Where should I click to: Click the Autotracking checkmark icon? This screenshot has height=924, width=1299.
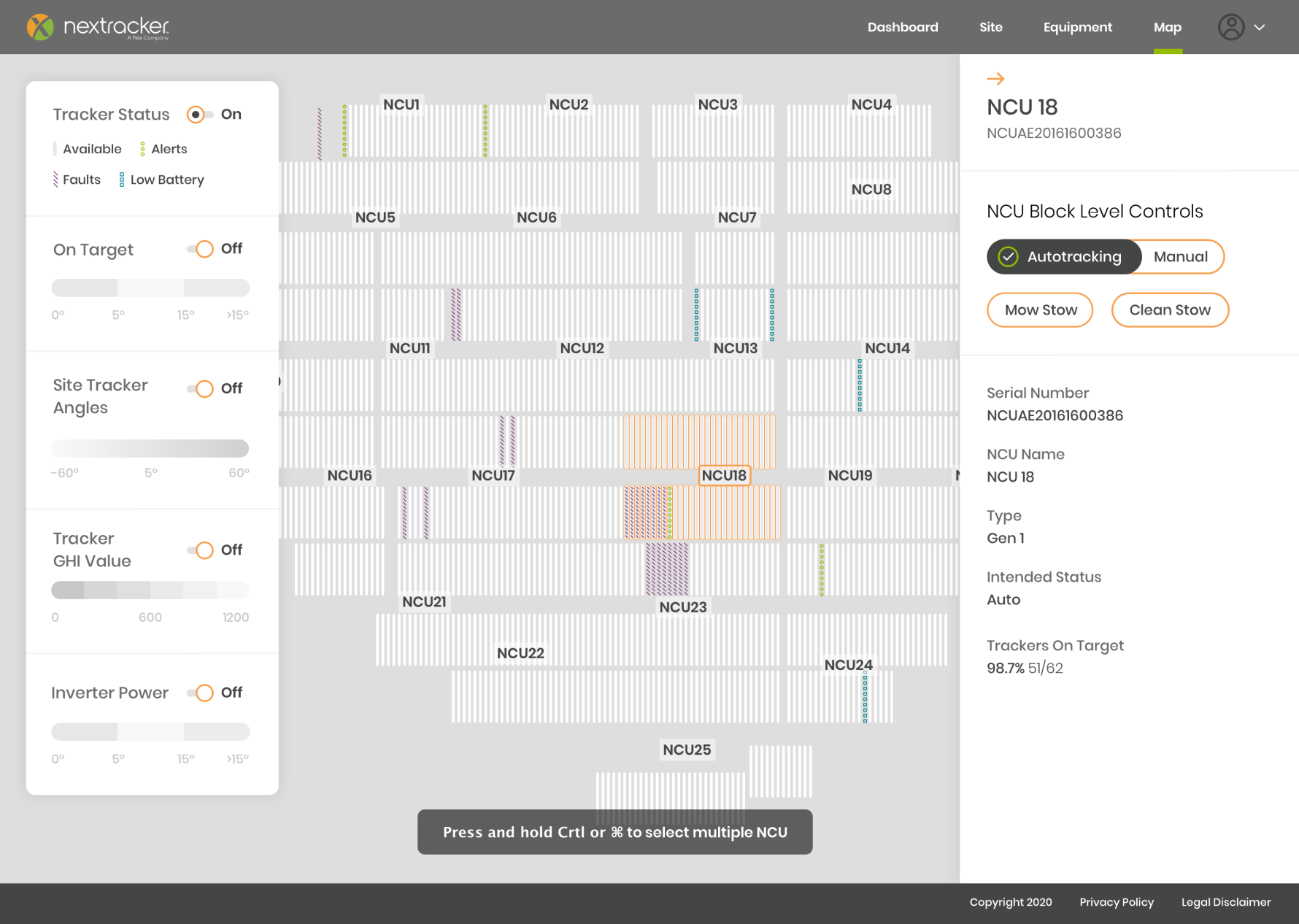(x=1008, y=257)
